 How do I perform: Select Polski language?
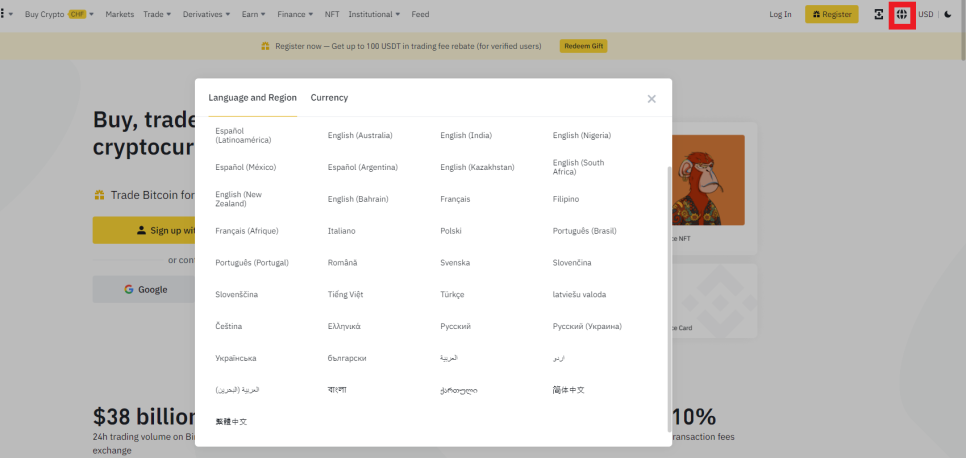[x=451, y=231]
